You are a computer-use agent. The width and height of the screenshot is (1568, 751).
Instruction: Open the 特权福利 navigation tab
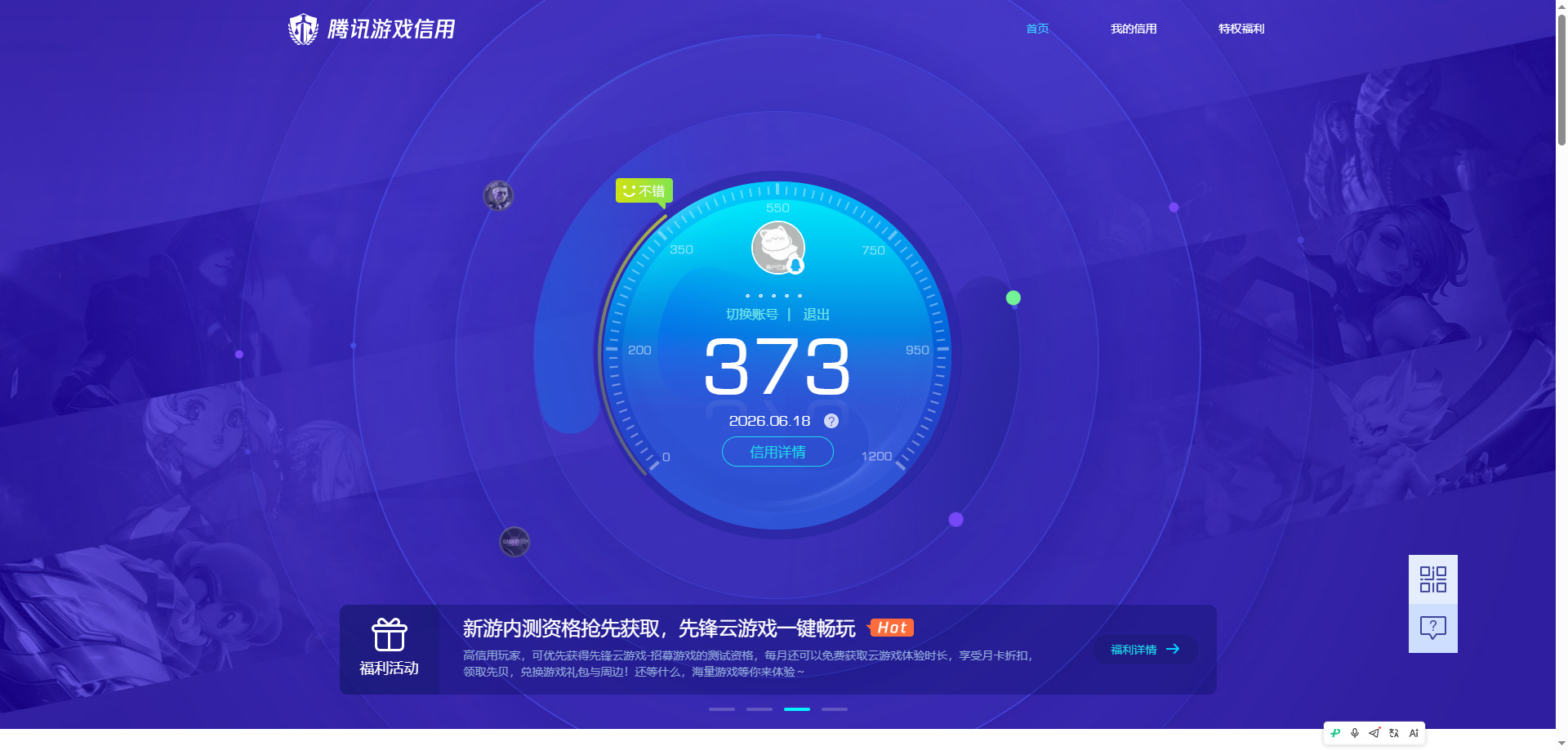pyautogui.click(x=1241, y=29)
